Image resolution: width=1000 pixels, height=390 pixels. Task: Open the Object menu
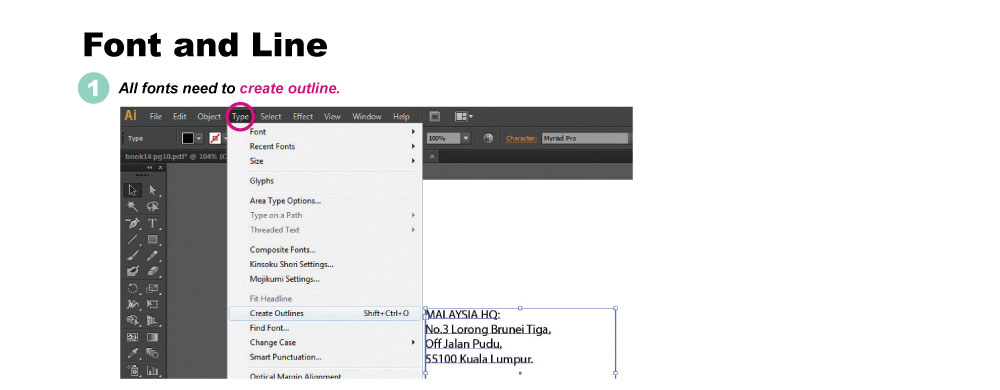pyautogui.click(x=209, y=117)
